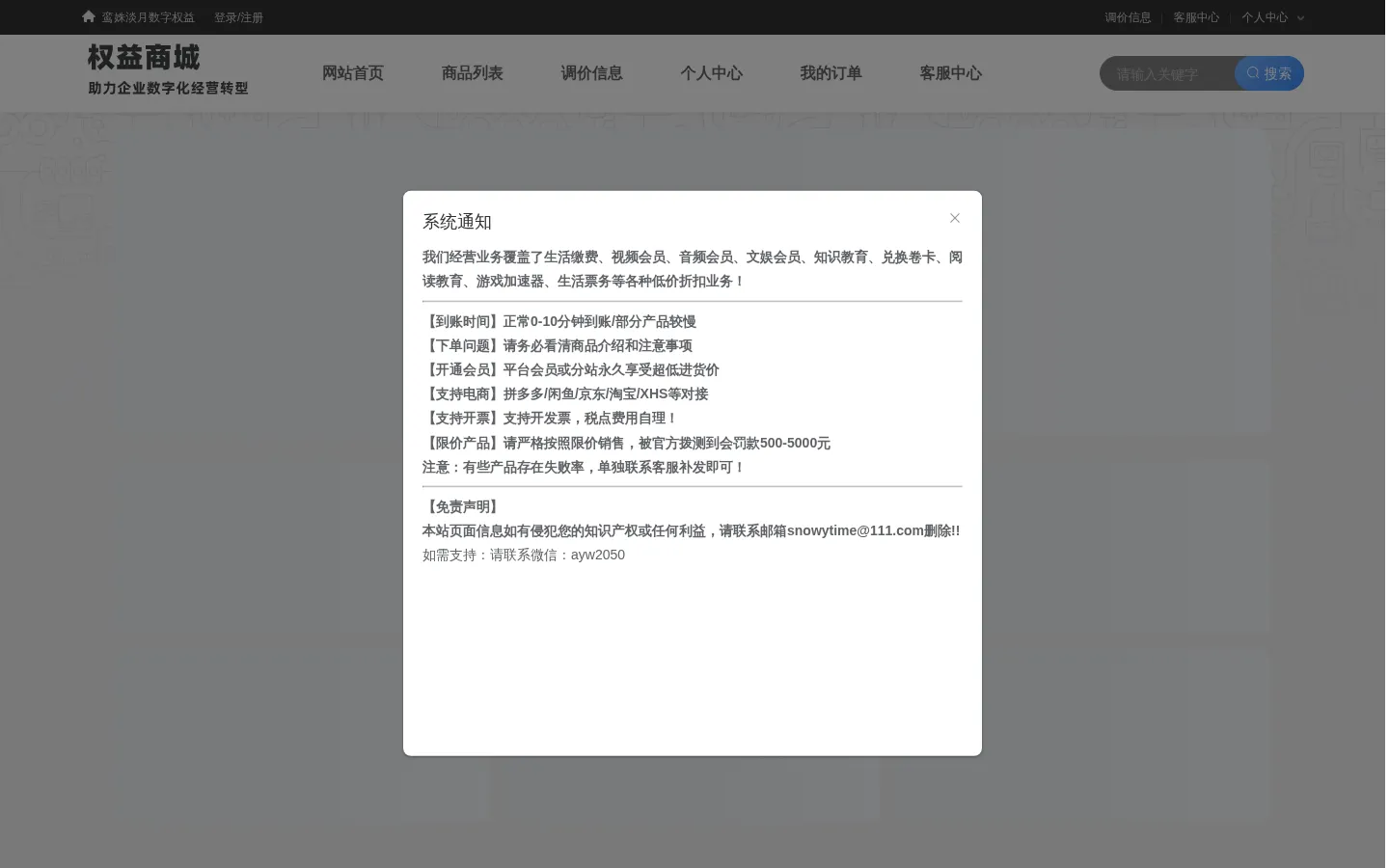Go to the 网站首页 navigation item

tap(353, 73)
